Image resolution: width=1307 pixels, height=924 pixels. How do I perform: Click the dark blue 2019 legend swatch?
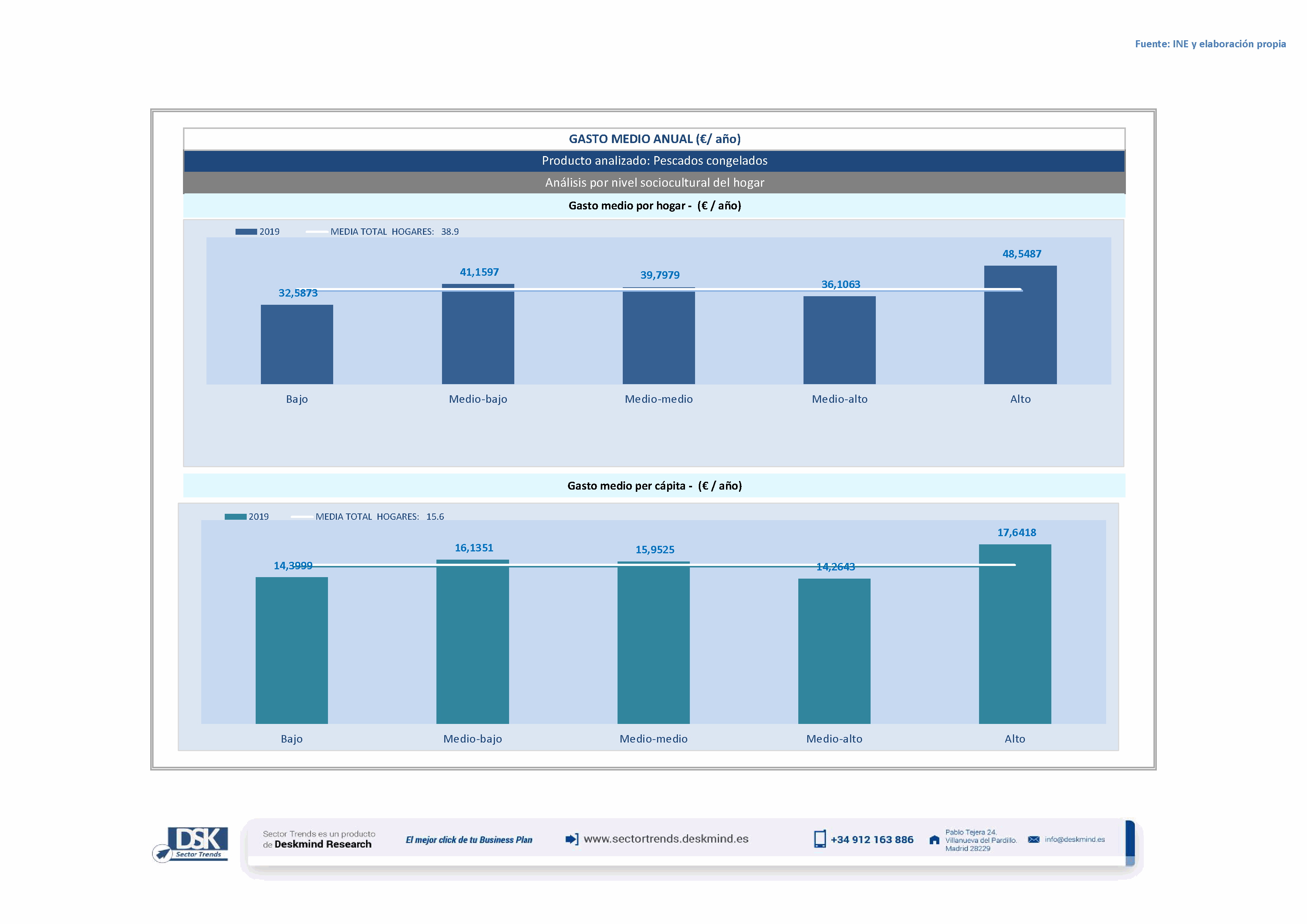(246, 232)
